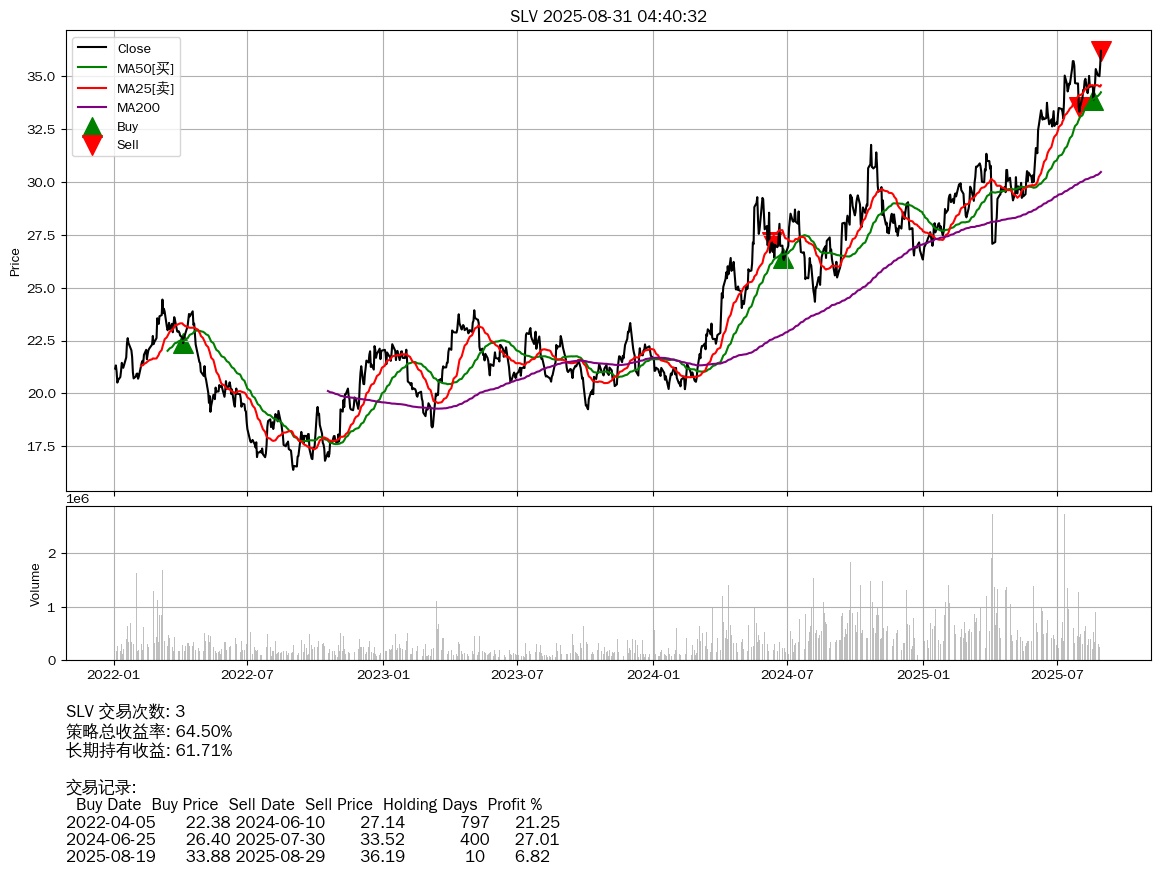This screenshot has width=1160, height=875.
Task: Click the Price y-axis label
Action: (15, 262)
